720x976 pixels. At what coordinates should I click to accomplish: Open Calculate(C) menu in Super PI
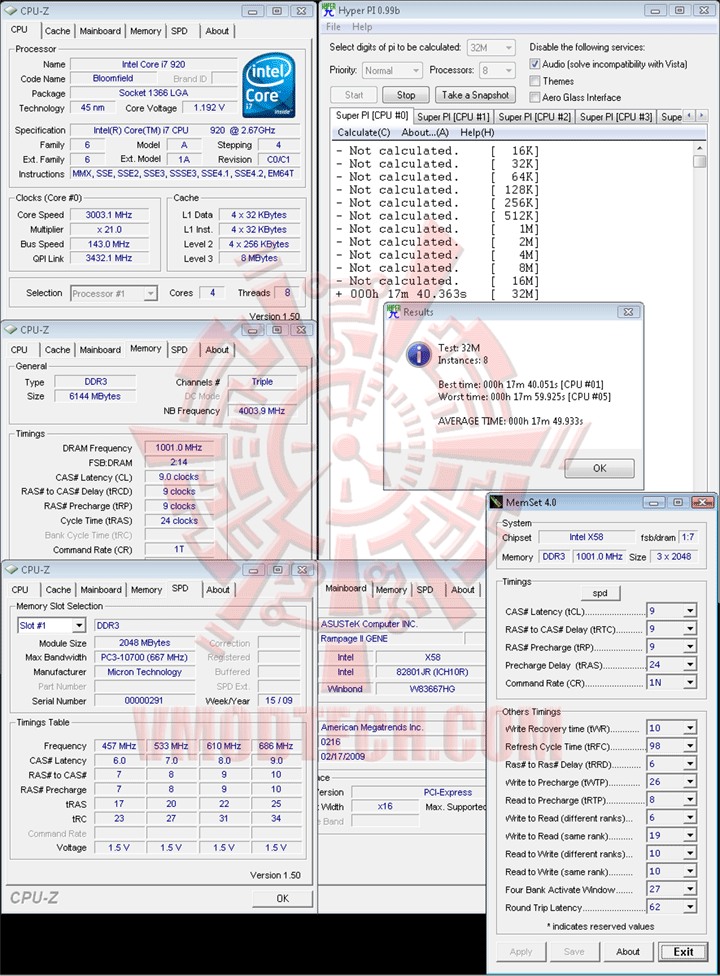tap(363, 133)
